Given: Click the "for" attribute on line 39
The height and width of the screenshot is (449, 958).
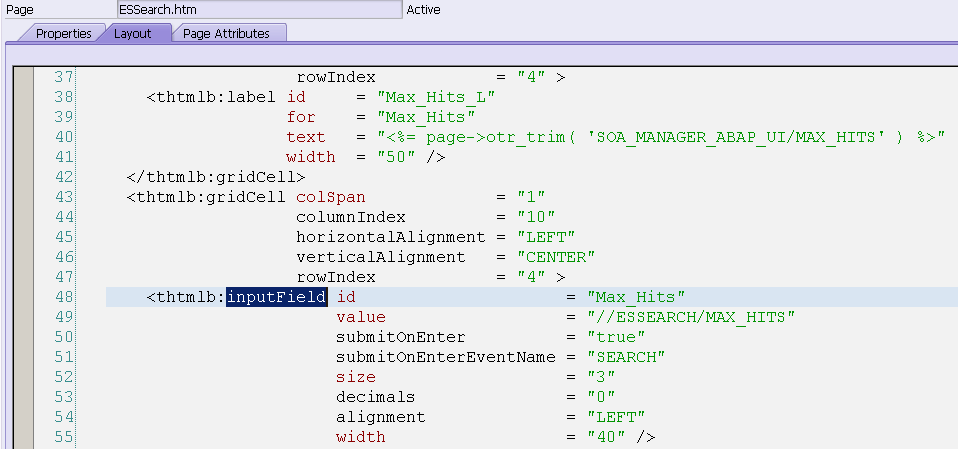Looking at the screenshot, I should click(x=301, y=117).
